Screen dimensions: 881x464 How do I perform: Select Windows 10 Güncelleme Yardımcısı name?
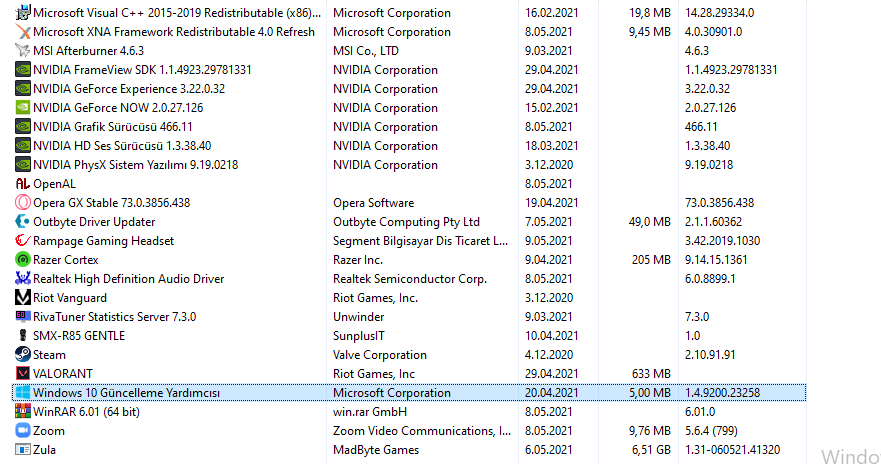click(126, 393)
